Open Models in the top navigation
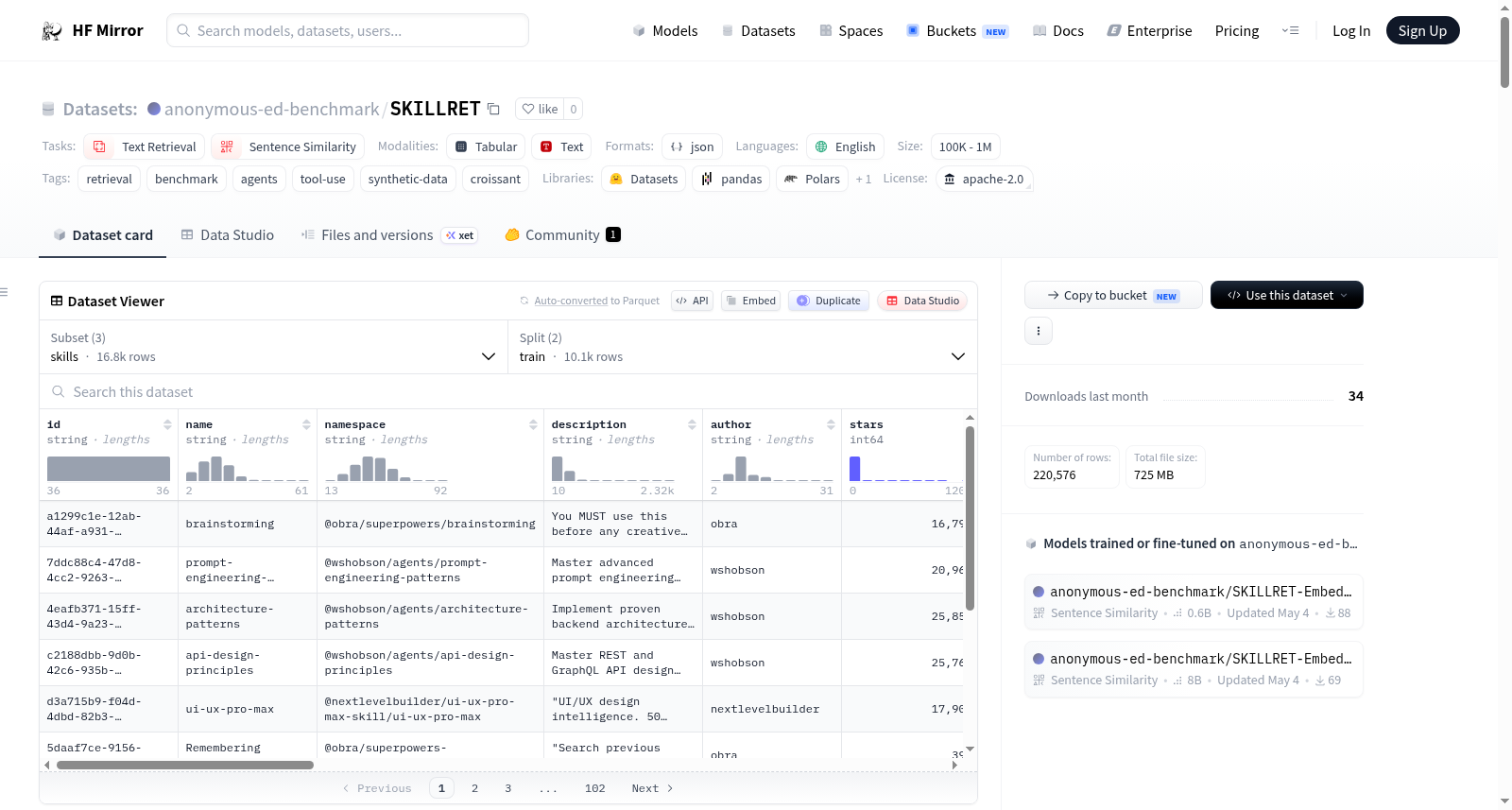 665,31
